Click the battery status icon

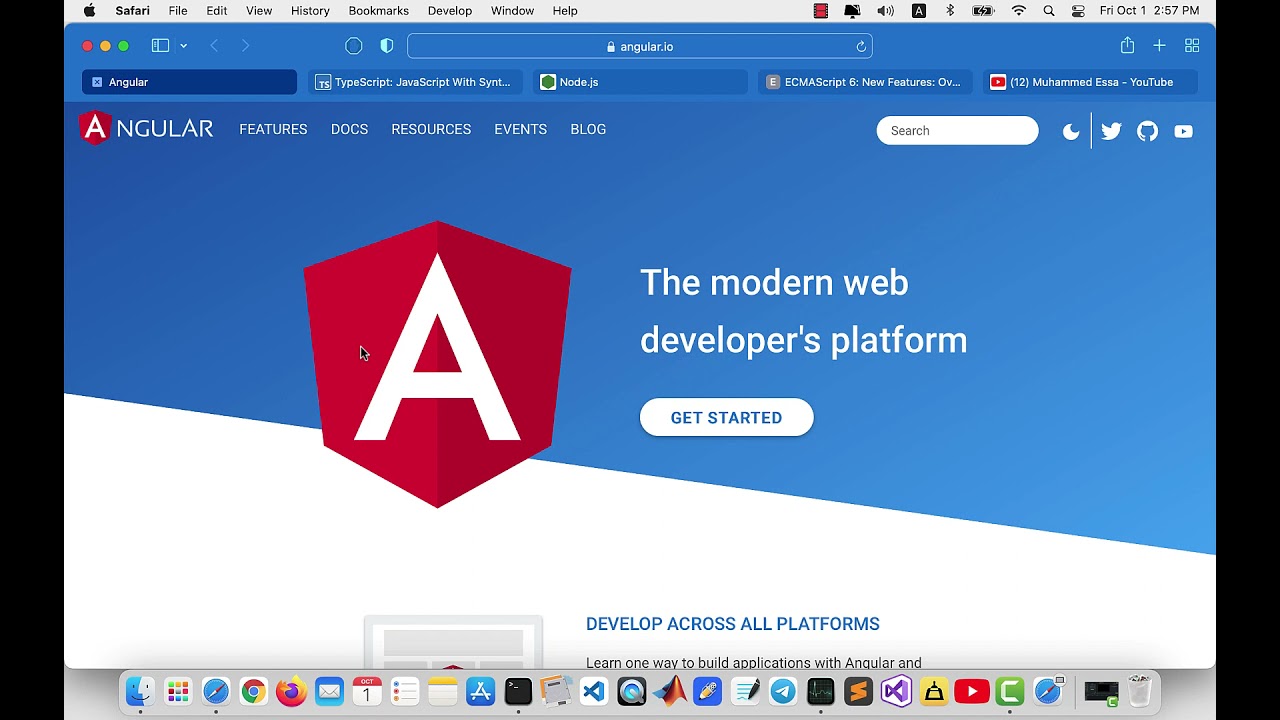(984, 10)
